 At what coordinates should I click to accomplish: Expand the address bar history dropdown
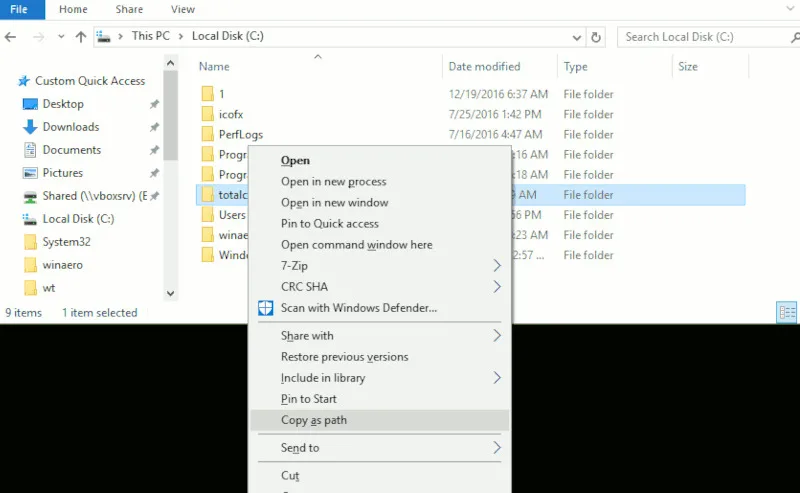tap(577, 37)
